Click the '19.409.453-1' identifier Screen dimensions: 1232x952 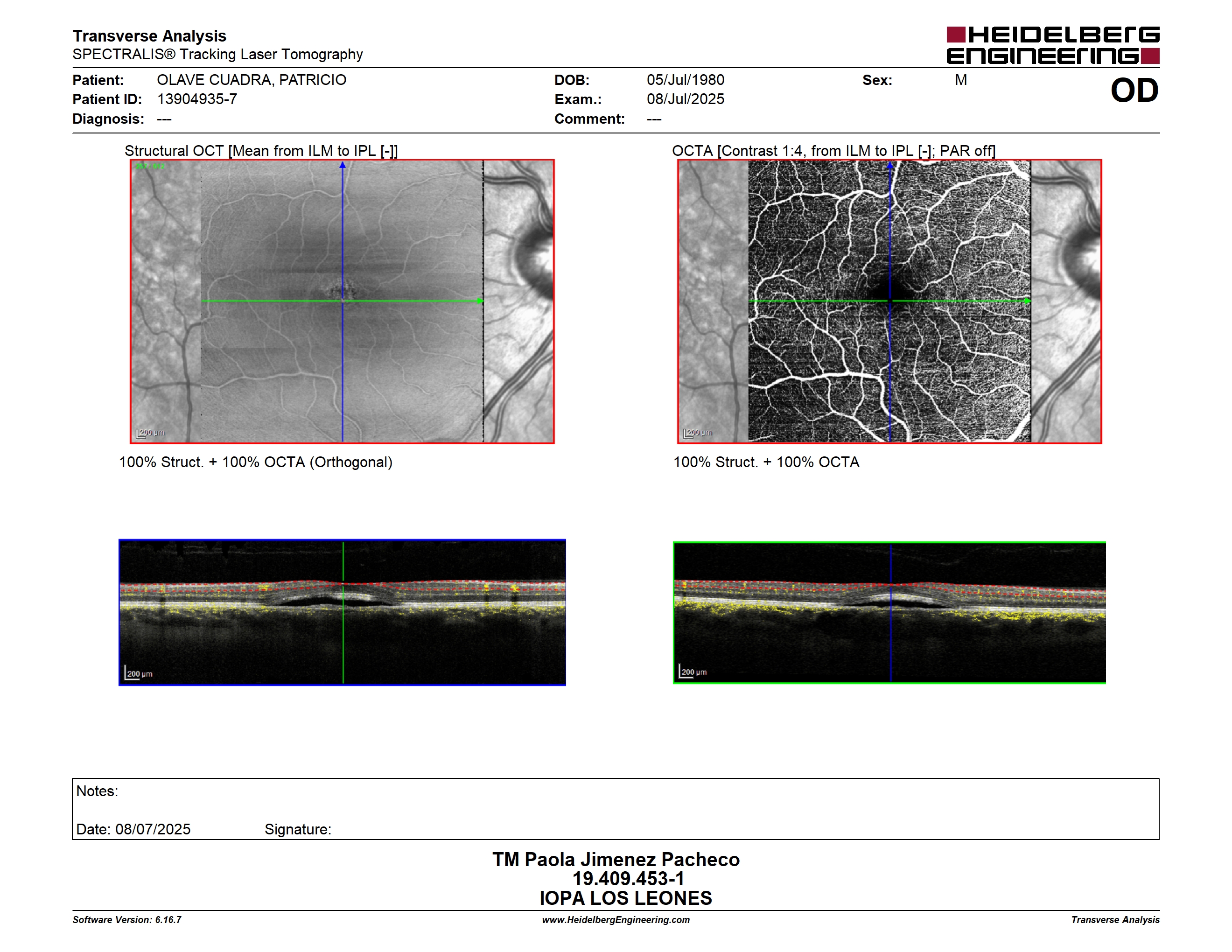pos(629,879)
